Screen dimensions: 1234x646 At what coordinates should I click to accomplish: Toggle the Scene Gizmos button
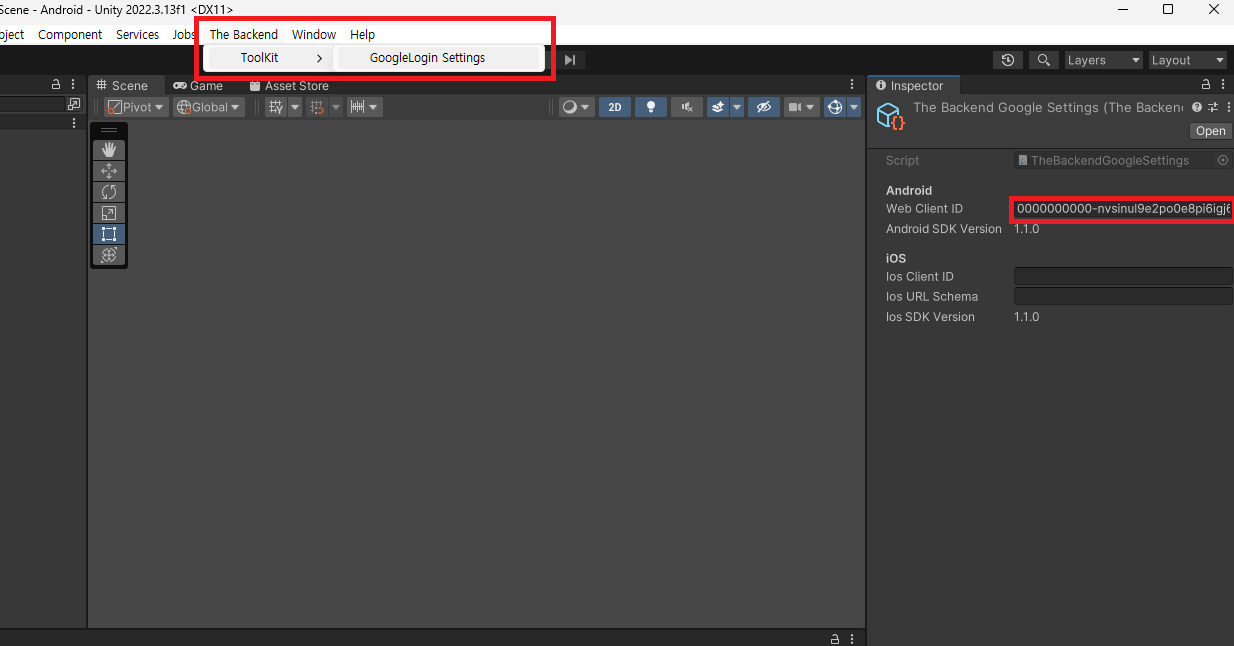pos(835,107)
